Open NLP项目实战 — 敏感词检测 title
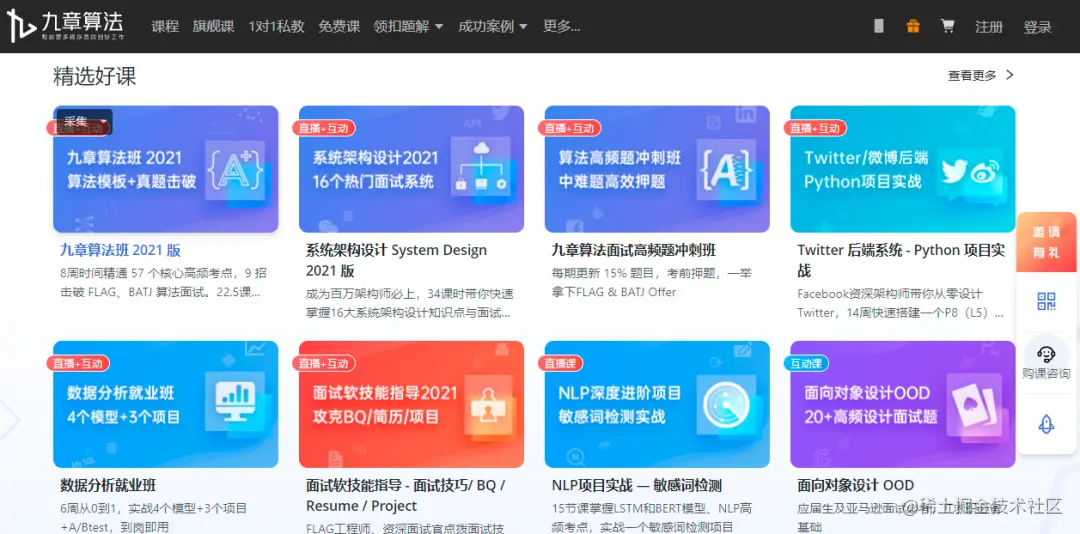The image size is (1080, 534). pyautogui.click(x=636, y=486)
